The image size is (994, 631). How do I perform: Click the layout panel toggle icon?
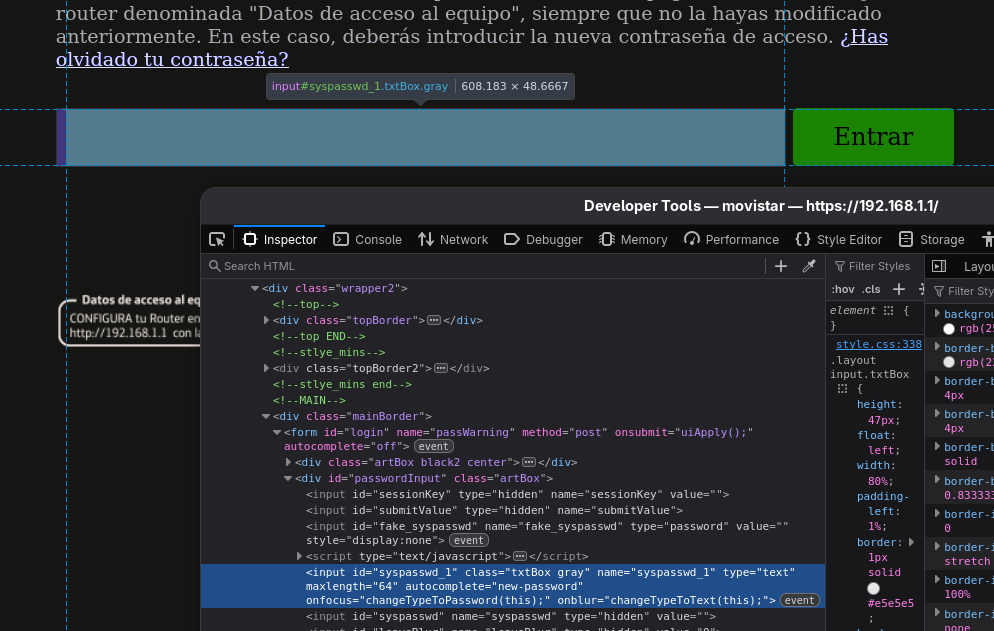pyautogui.click(x=938, y=266)
